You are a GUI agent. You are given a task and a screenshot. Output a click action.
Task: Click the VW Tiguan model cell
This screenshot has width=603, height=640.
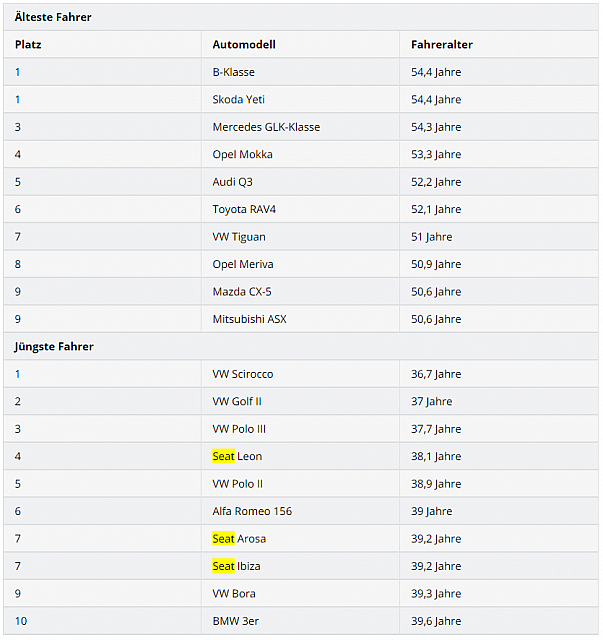point(238,237)
